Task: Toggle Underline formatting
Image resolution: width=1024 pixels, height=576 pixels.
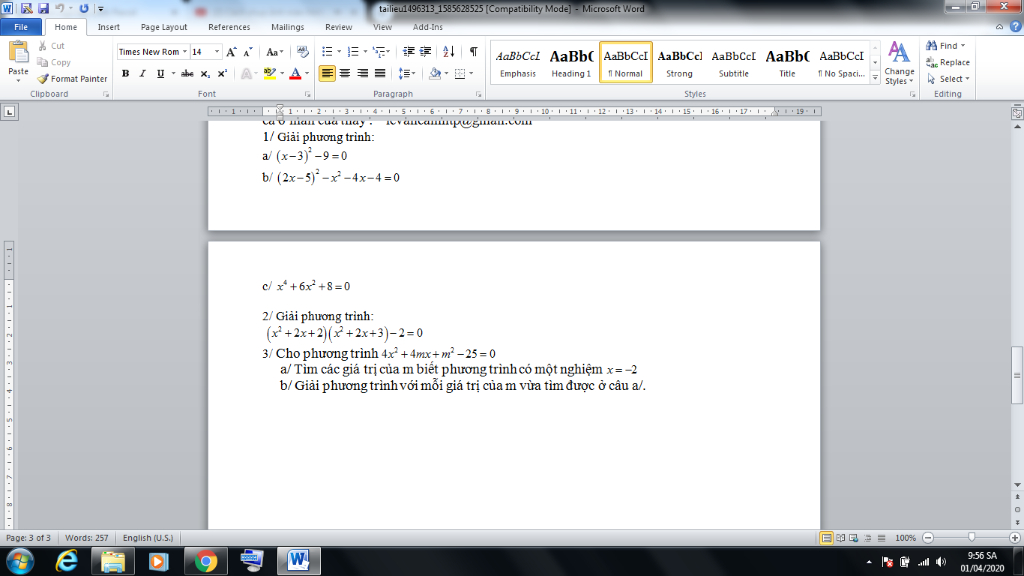Action: [160, 74]
